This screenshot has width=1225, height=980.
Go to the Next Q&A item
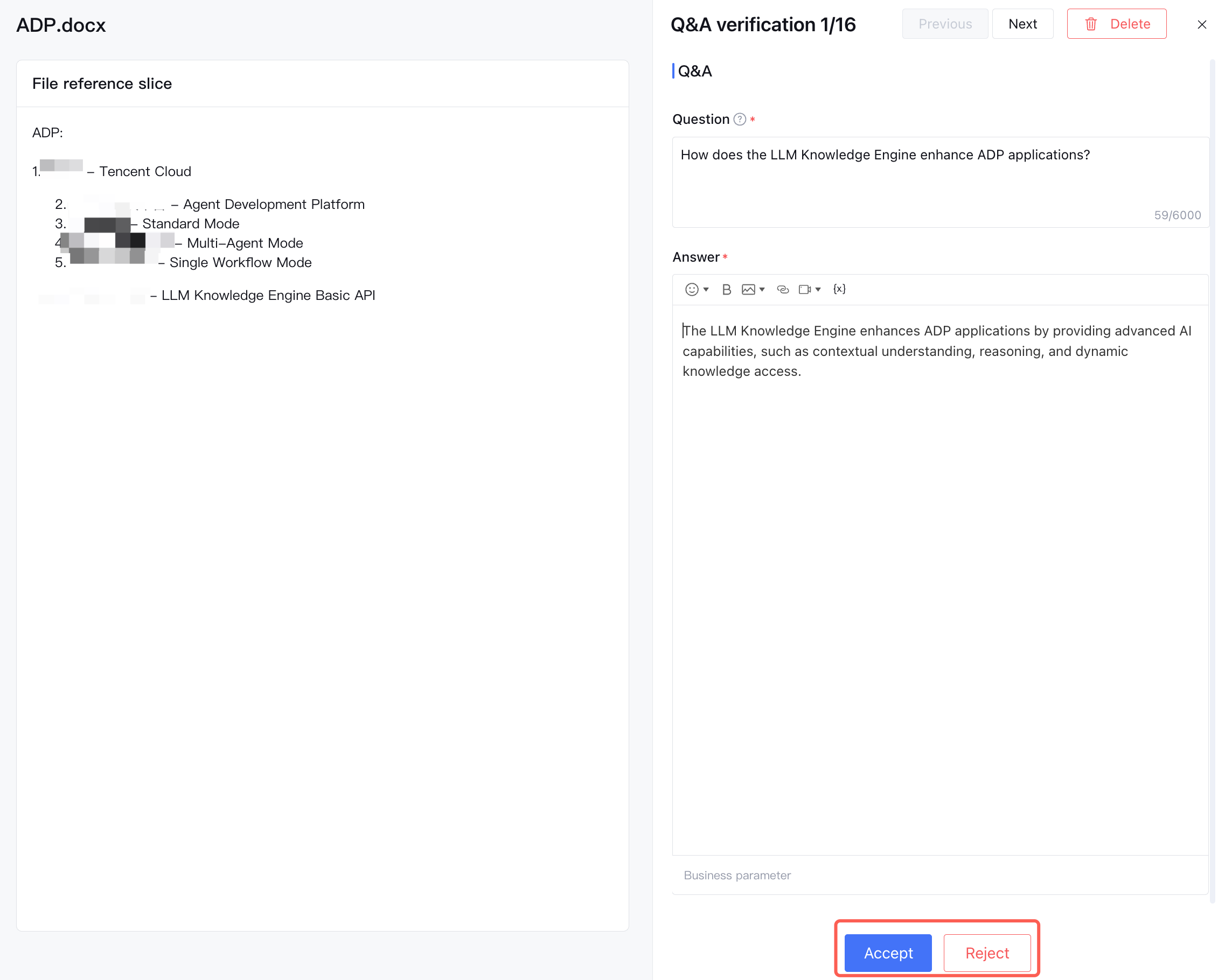tap(1022, 24)
